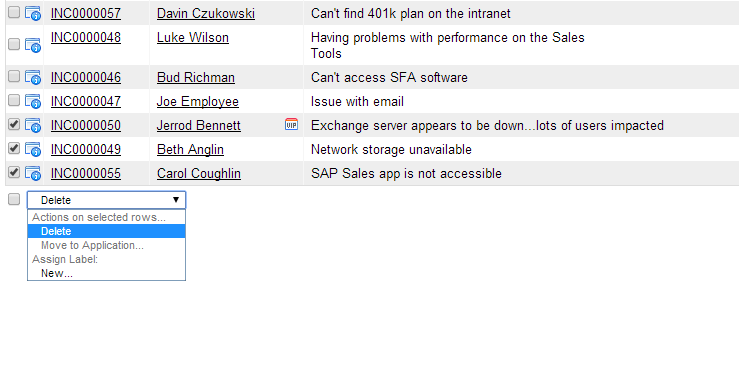
Task: Show preview popup for INC0000049
Action: coord(33,149)
